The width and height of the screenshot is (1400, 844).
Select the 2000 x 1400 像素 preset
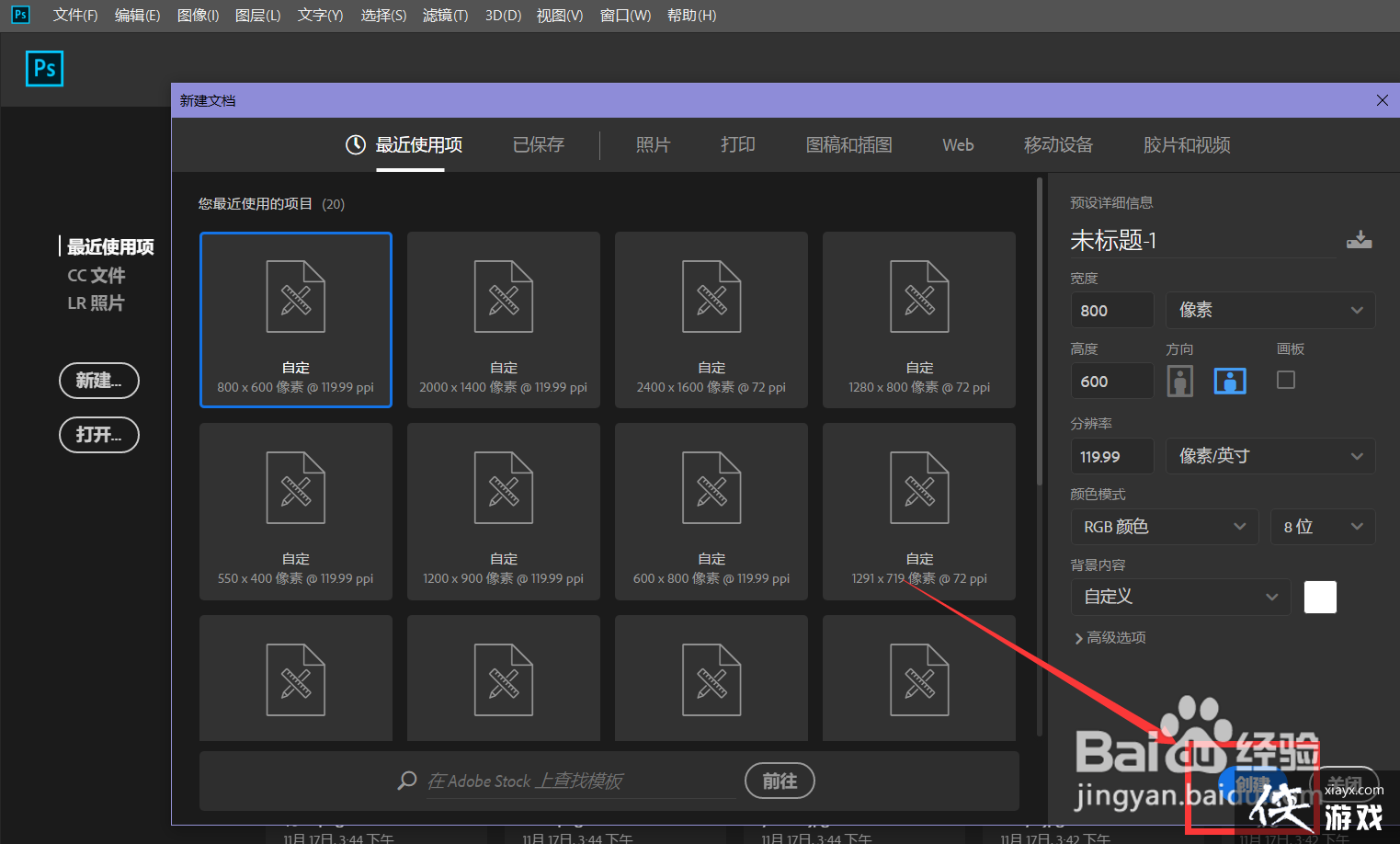click(x=503, y=319)
